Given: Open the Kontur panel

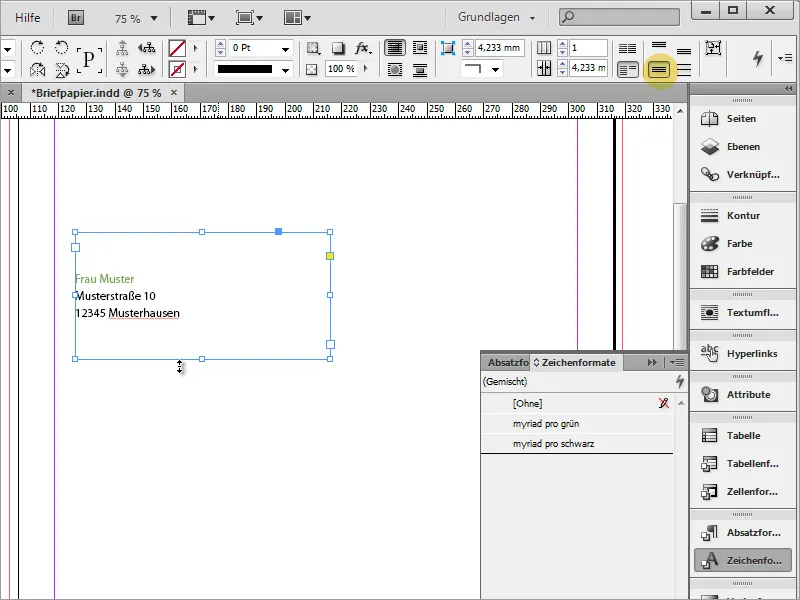Looking at the screenshot, I should (x=735, y=216).
